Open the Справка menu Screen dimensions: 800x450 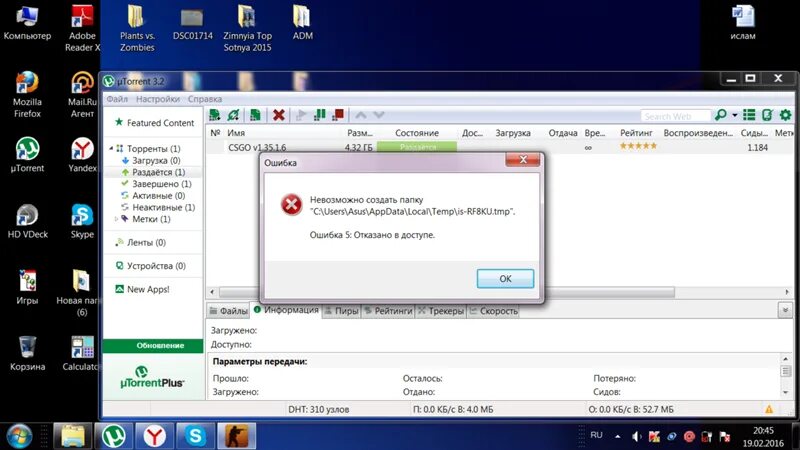[205, 99]
